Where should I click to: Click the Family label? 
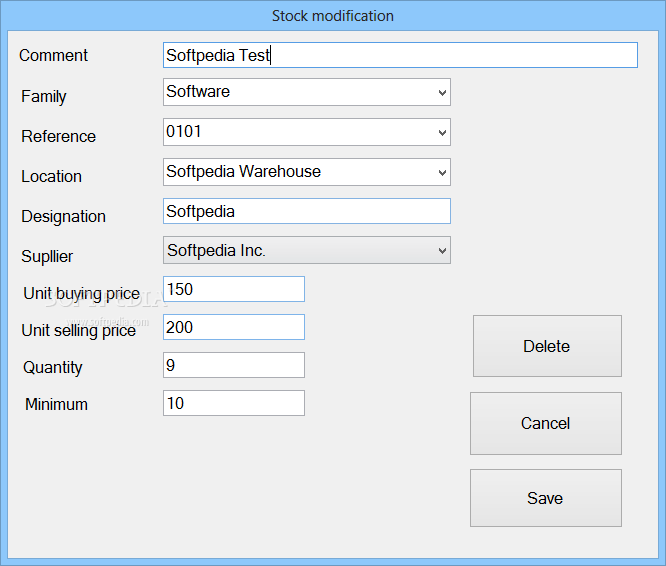point(44,96)
